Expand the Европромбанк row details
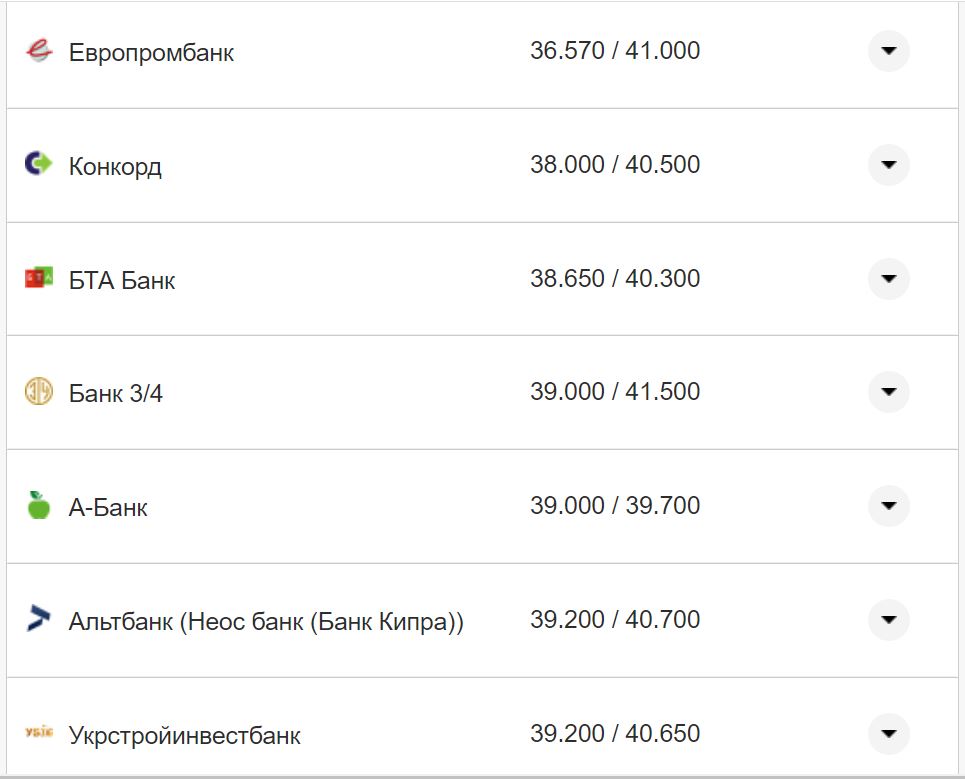The width and height of the screenshot is (965, 779). pyautogui.click(x=888, y=51)
